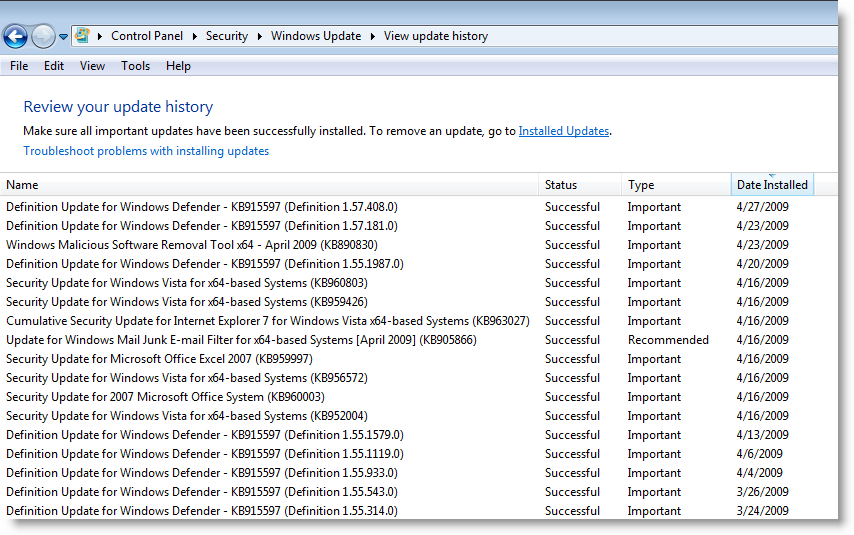Sort by the Status column header
Viewport: 854px width, 535px height.
point(580,185)
